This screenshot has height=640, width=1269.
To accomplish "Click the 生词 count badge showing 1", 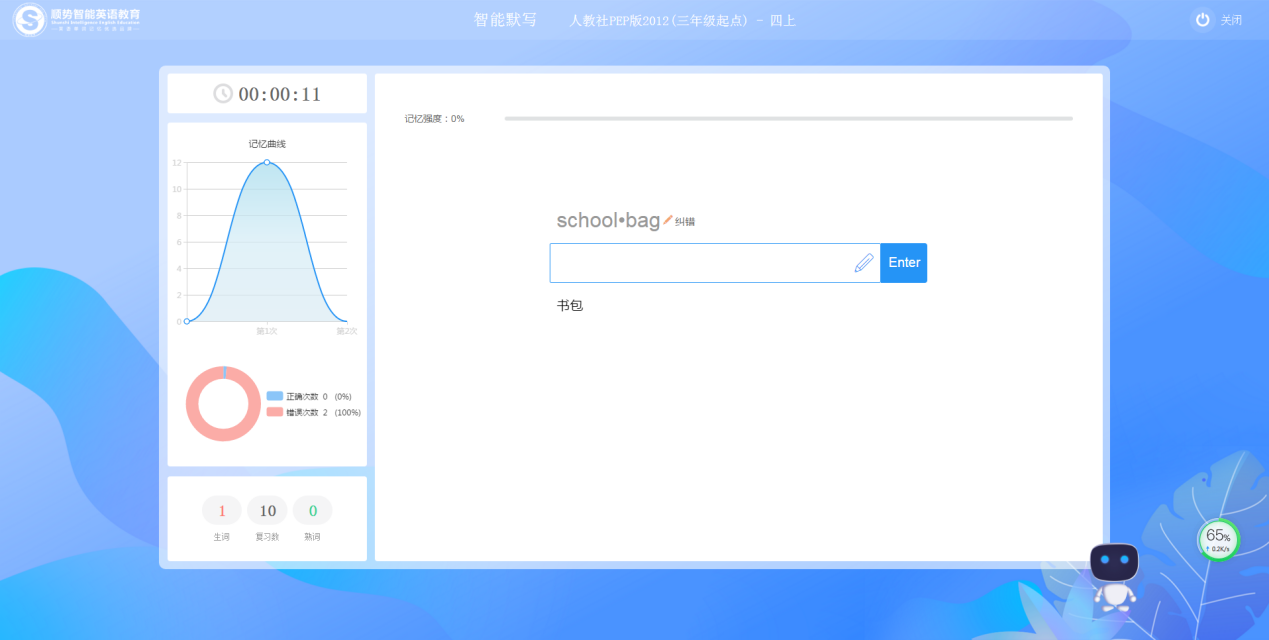I will pyautogui.click(x=222, y=511).
